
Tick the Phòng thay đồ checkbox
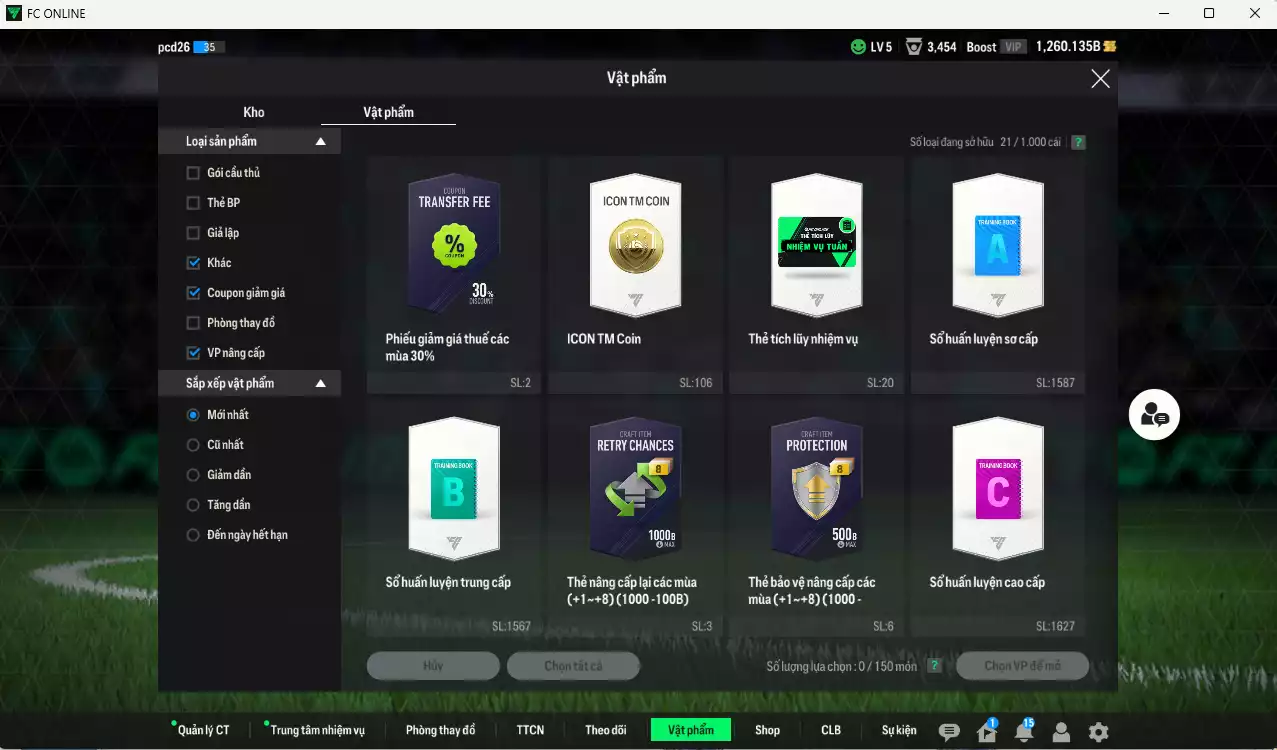click(x=194, y=323)
